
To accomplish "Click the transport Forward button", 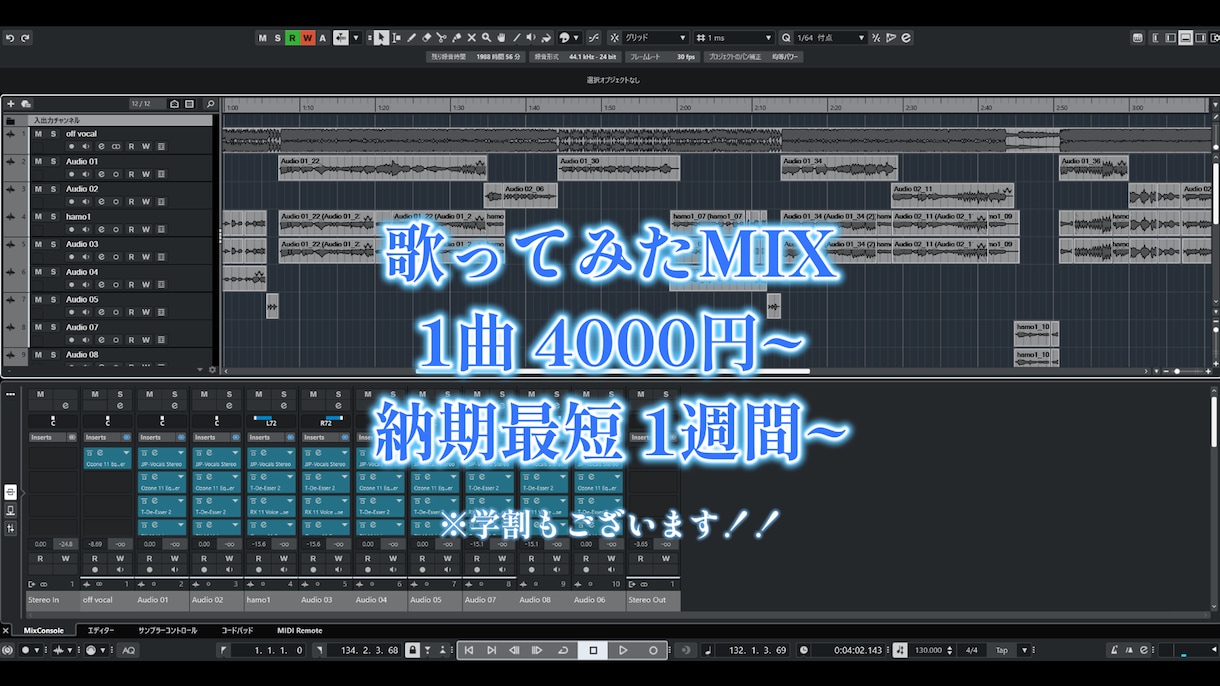I will [538, 650].
